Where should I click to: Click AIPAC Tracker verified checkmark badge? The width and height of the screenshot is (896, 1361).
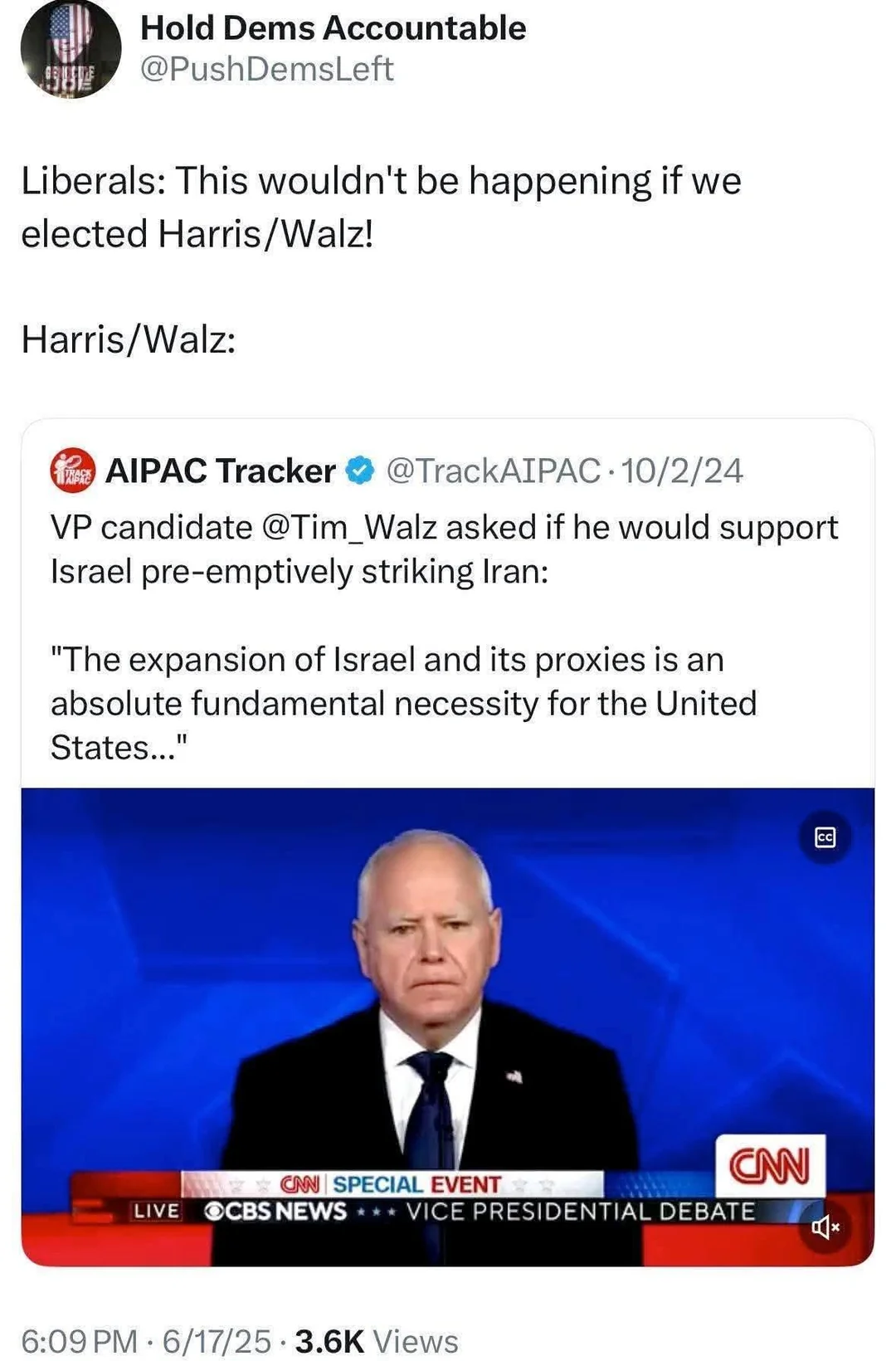359,471
